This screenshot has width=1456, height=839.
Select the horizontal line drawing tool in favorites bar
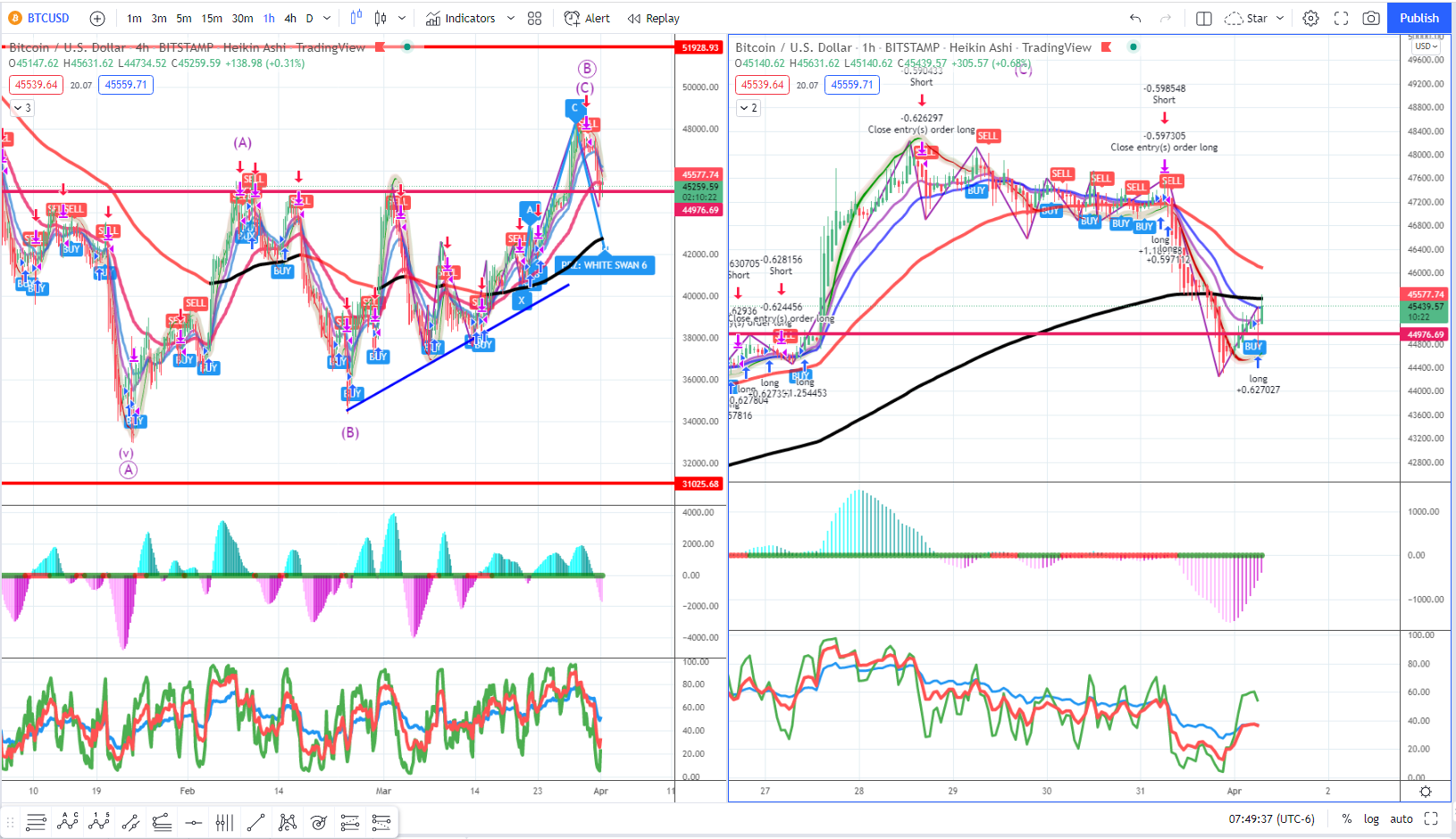[36, 822]
